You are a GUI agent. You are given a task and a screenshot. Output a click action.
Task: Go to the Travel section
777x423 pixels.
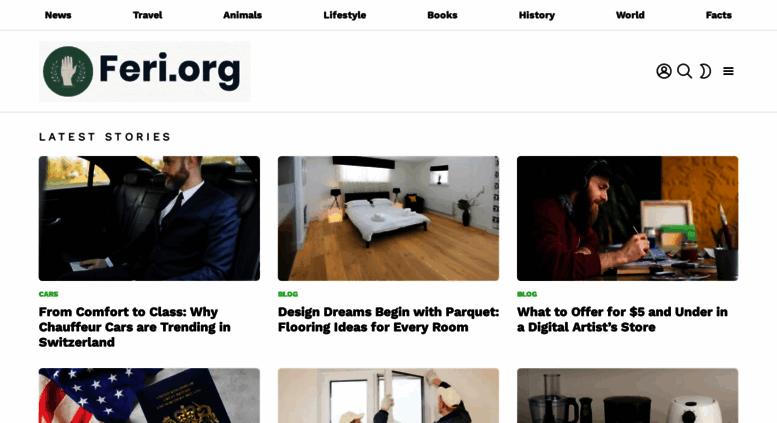pos(147,15)
